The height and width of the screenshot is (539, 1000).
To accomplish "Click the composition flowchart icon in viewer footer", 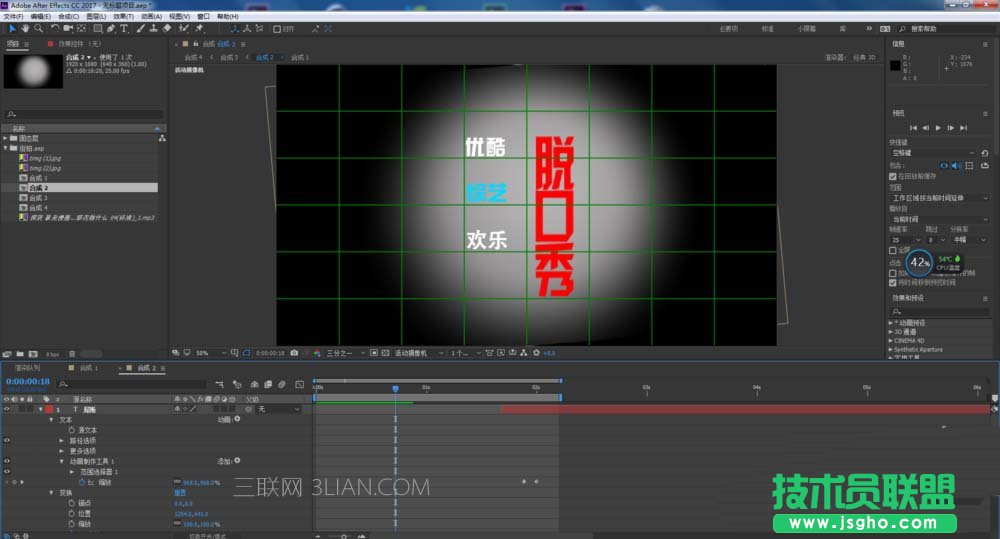I will click(524, 353).
